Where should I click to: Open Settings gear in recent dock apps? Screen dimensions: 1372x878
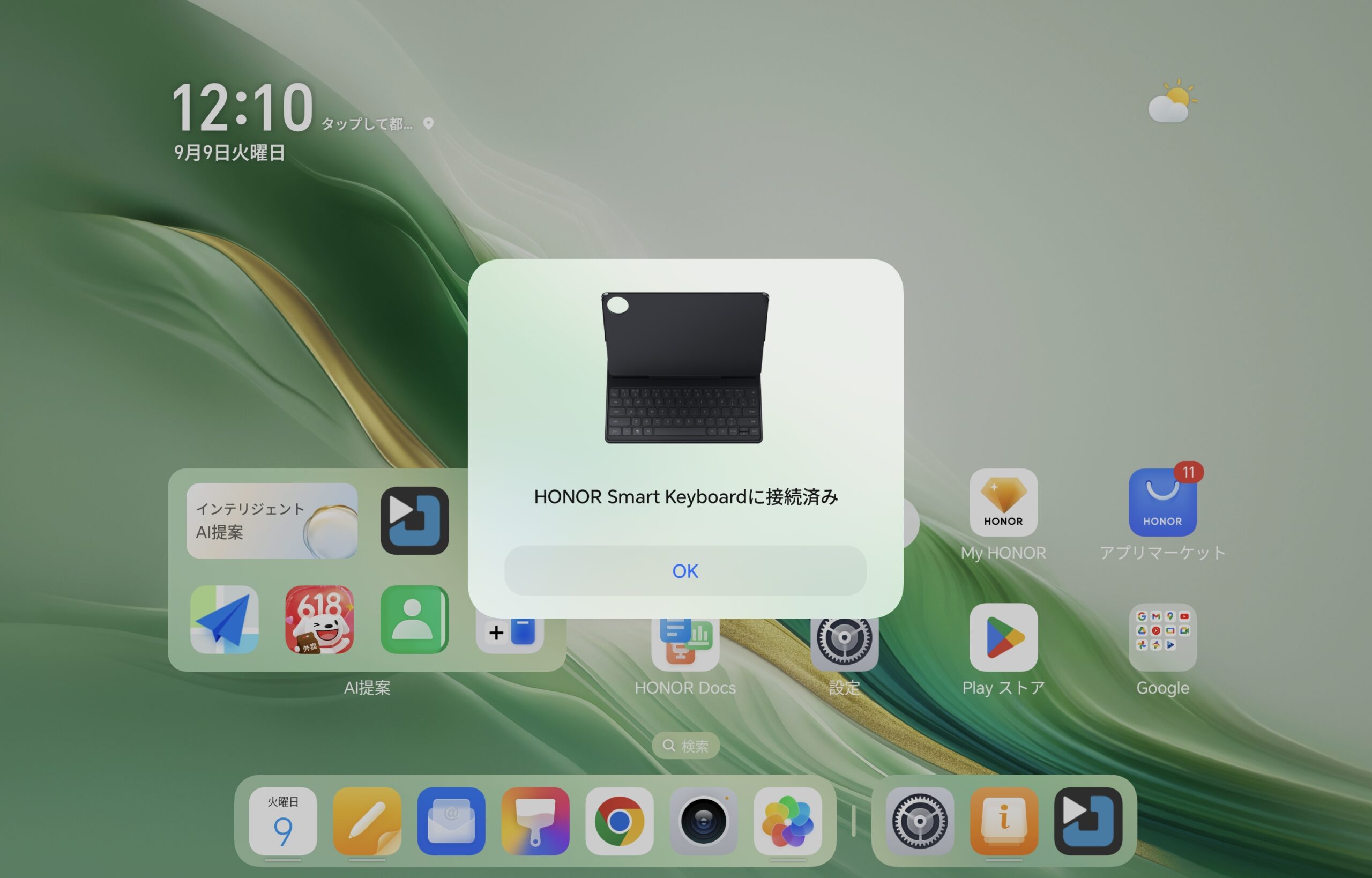(920, 821)
